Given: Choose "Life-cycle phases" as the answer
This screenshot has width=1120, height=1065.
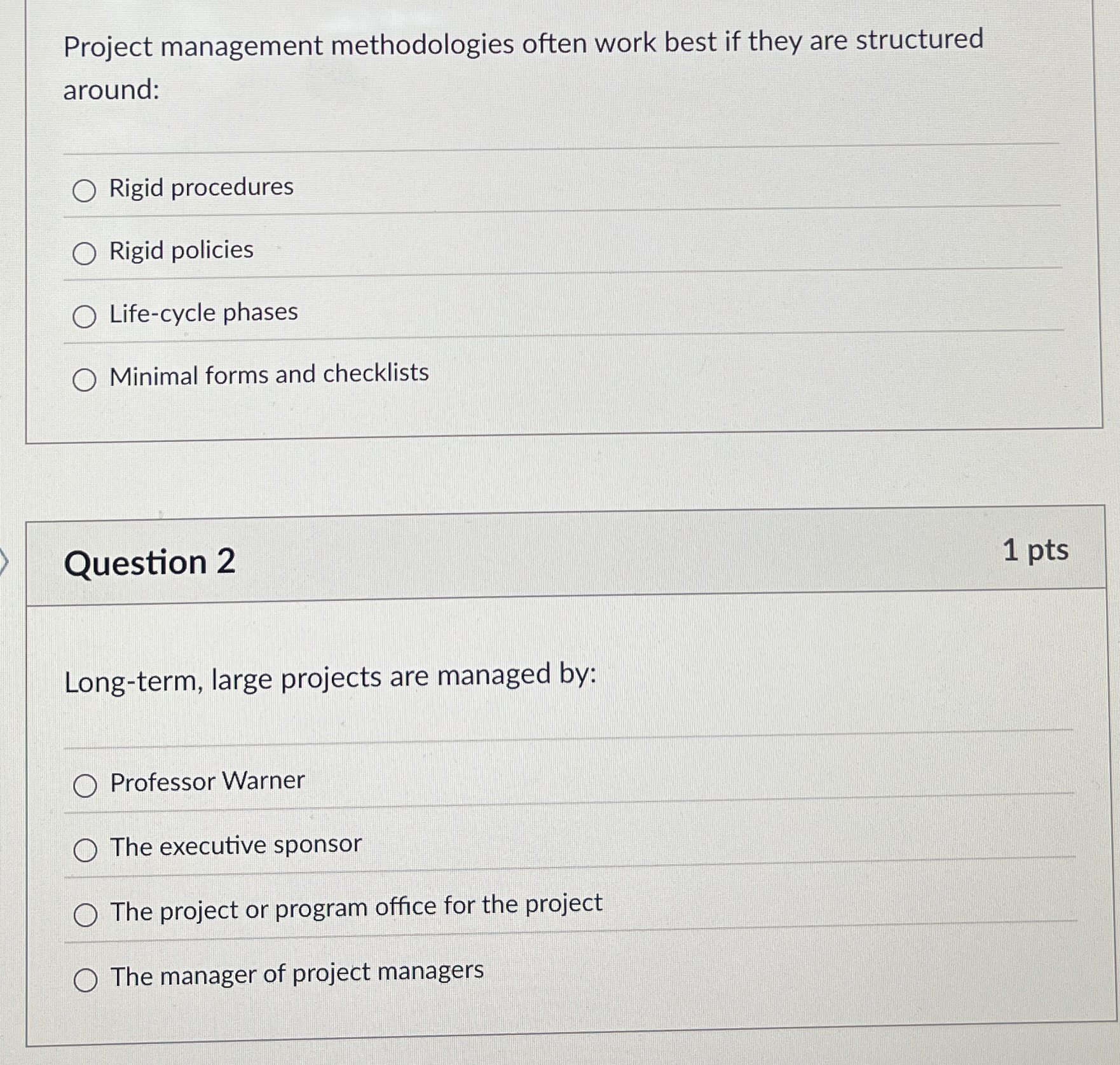Looking at the screenshot, I should pyautogui.click(x=83, y=314).
